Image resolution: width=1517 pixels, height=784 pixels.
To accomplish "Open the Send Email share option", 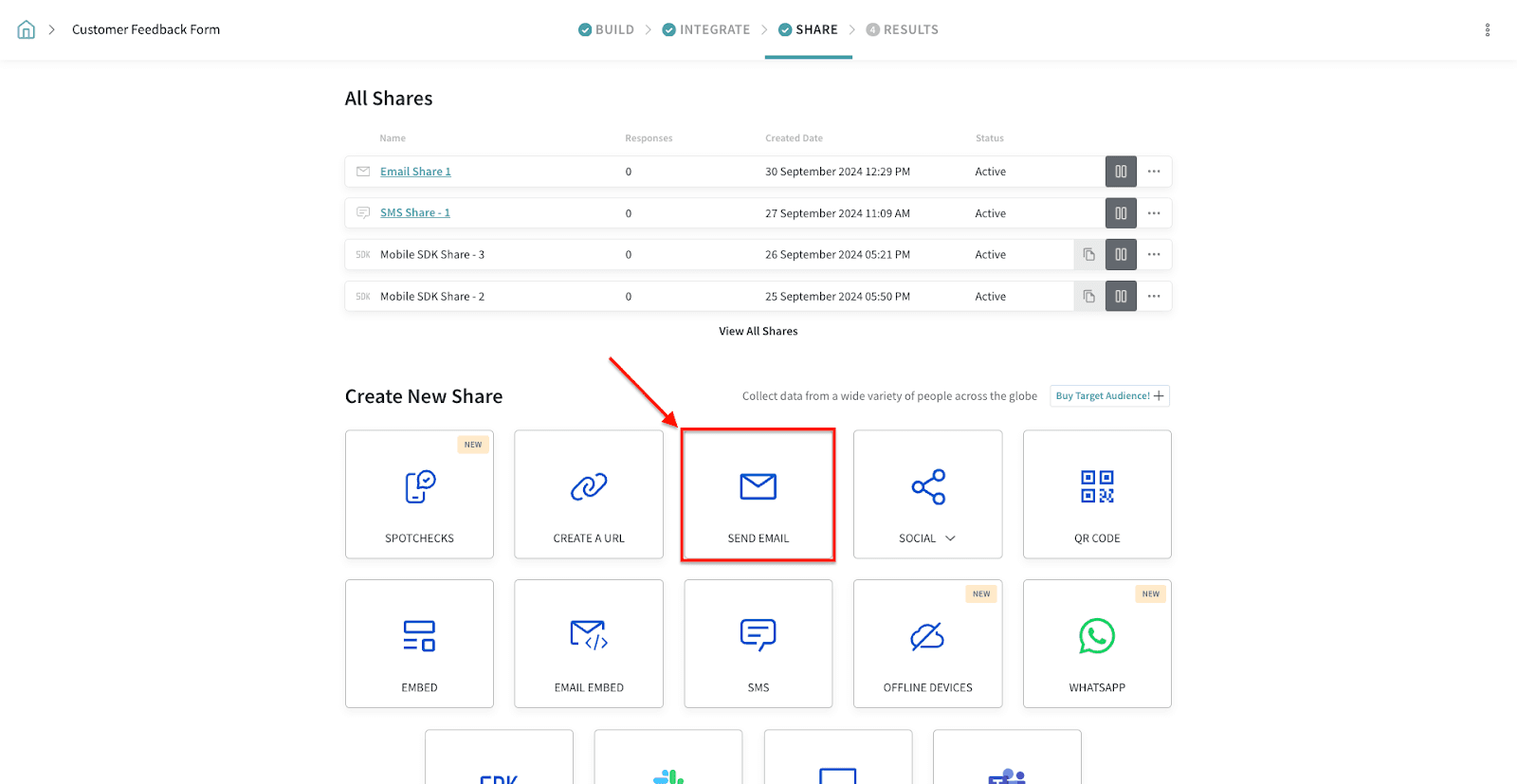I will tap(758, 495).
